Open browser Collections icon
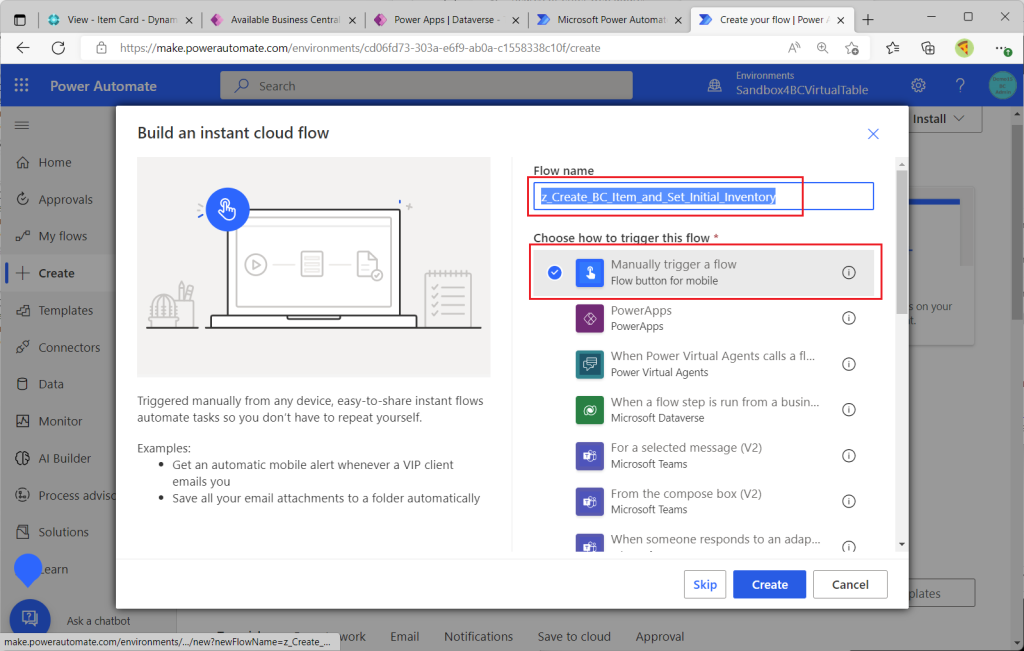Image resolution: width=1024 pixels, height=651 pixels. [927, 48]
